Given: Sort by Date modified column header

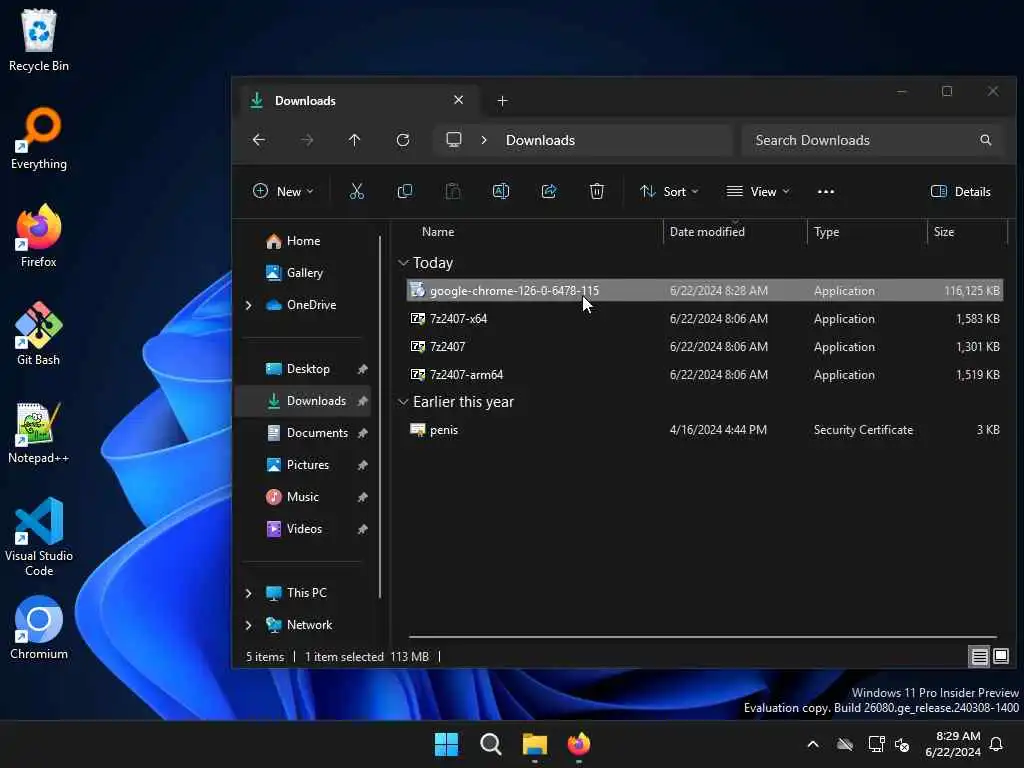Looking at the screenshot, I should 707,232.
